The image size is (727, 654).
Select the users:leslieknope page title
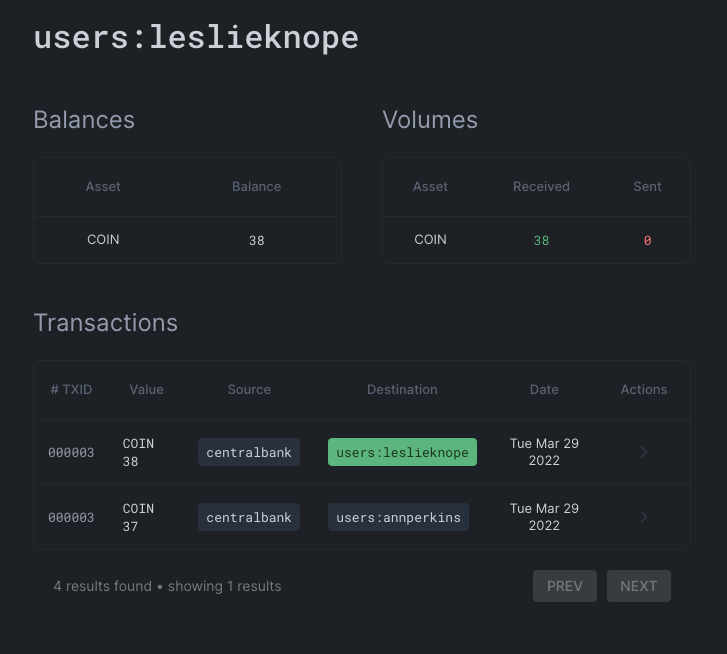[196, 37]
